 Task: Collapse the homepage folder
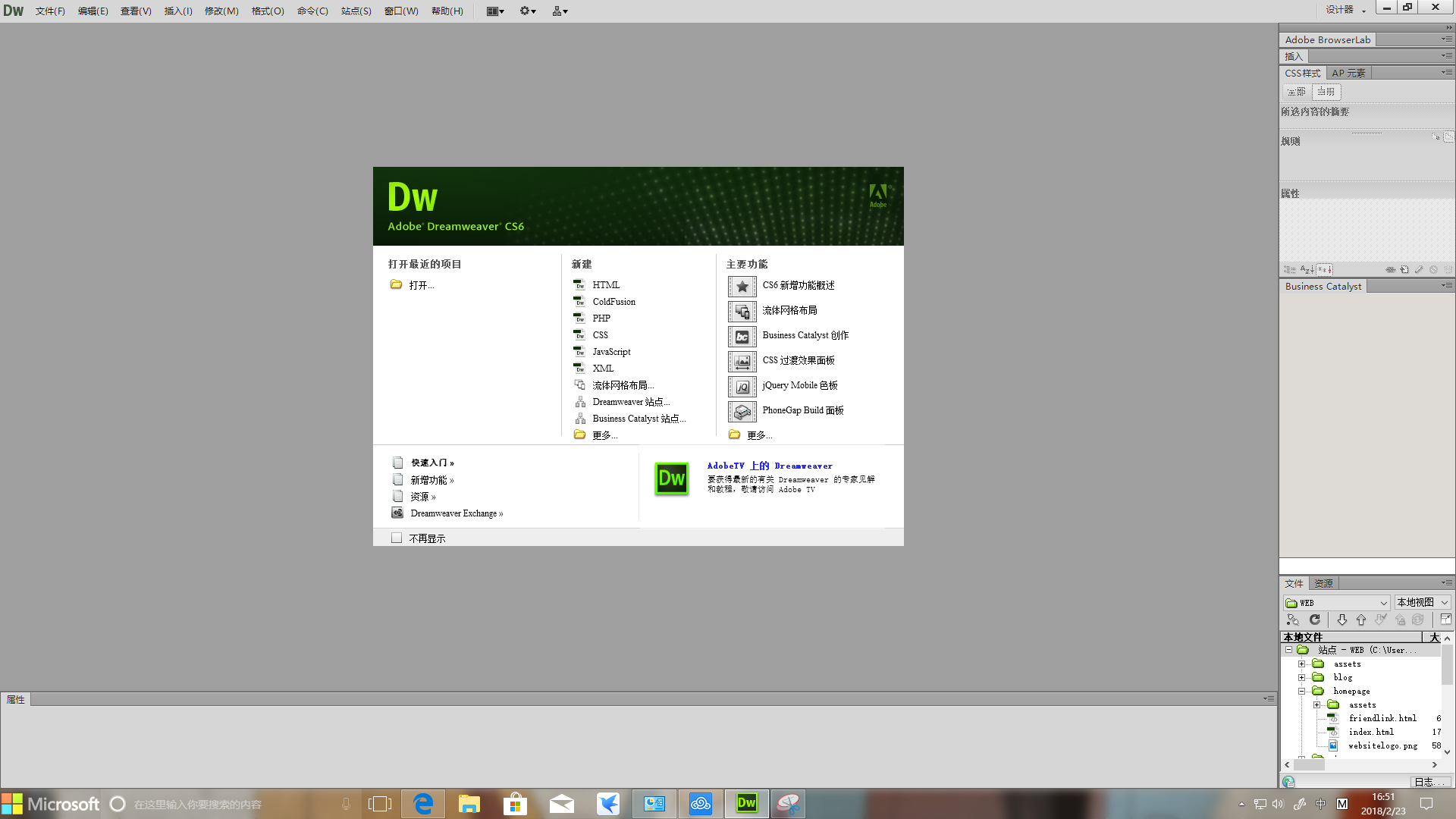click(1302, 691)
